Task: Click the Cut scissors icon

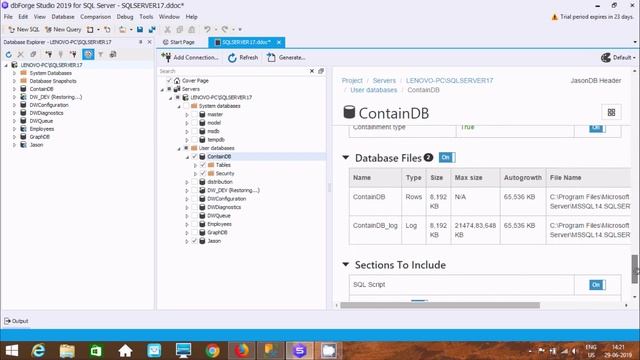Action: point(167,29)
